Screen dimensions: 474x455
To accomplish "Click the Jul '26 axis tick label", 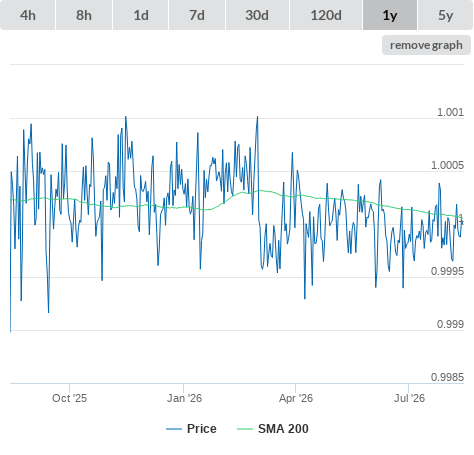I will [409, 398].
